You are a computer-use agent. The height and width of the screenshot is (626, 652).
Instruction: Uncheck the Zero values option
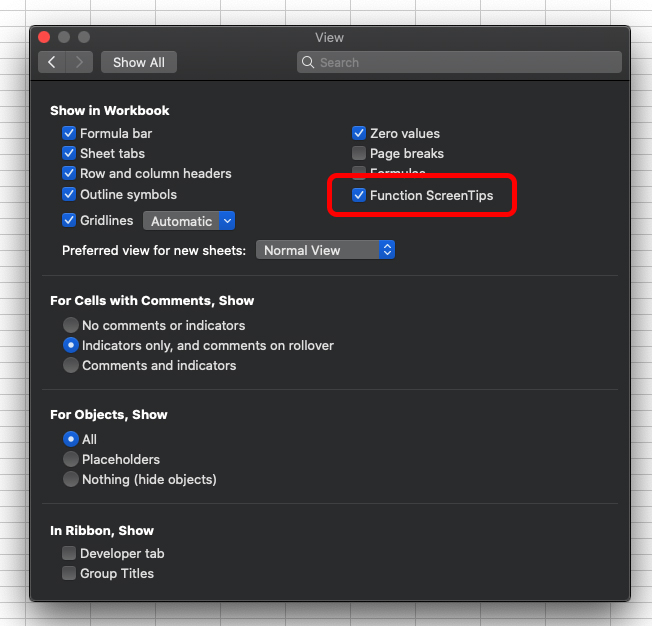coord(359,133)
